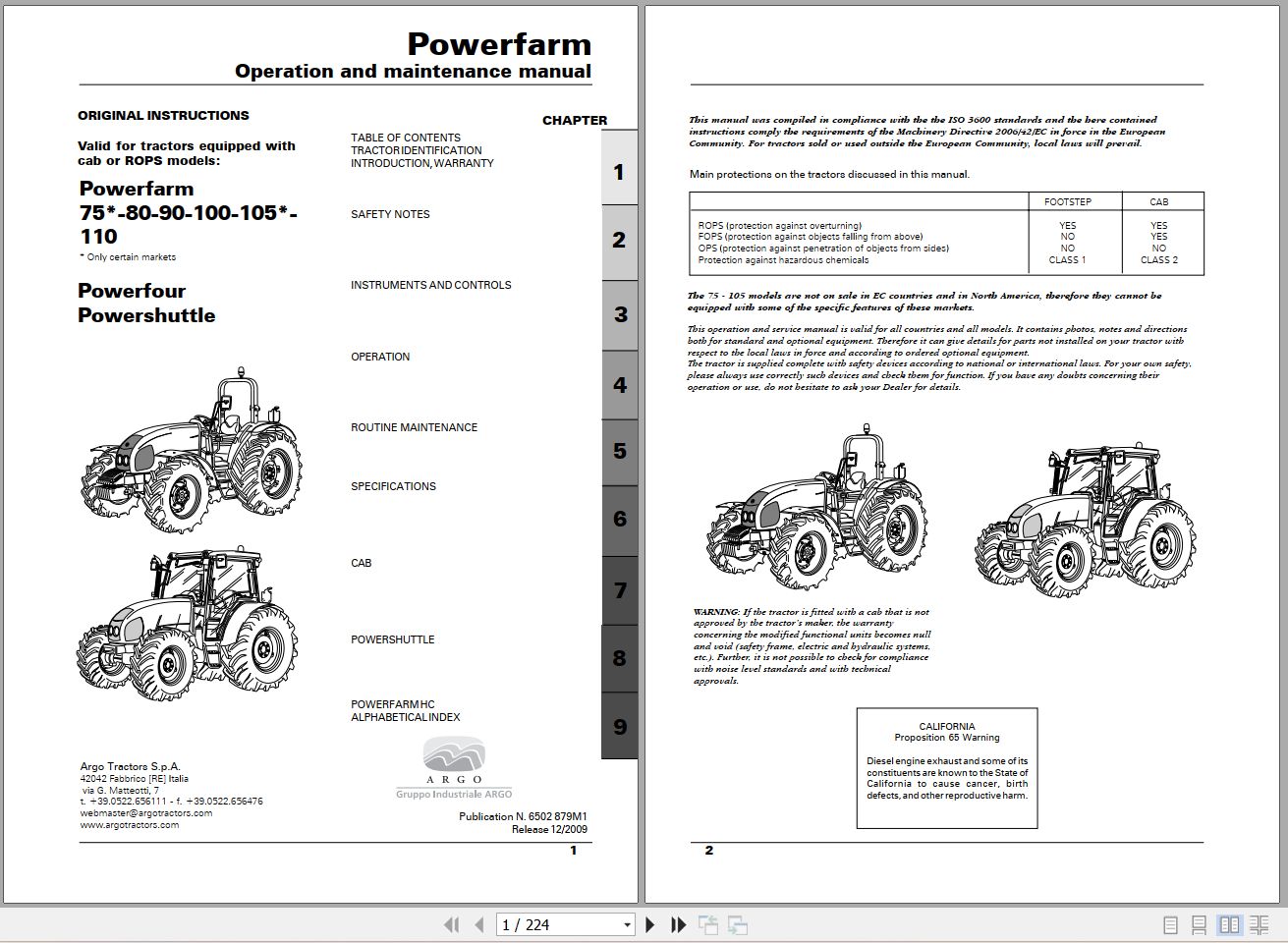Switch to single page layout
The height and width of the screenshot is (943, 1288).
click(x=1170, y=924)
